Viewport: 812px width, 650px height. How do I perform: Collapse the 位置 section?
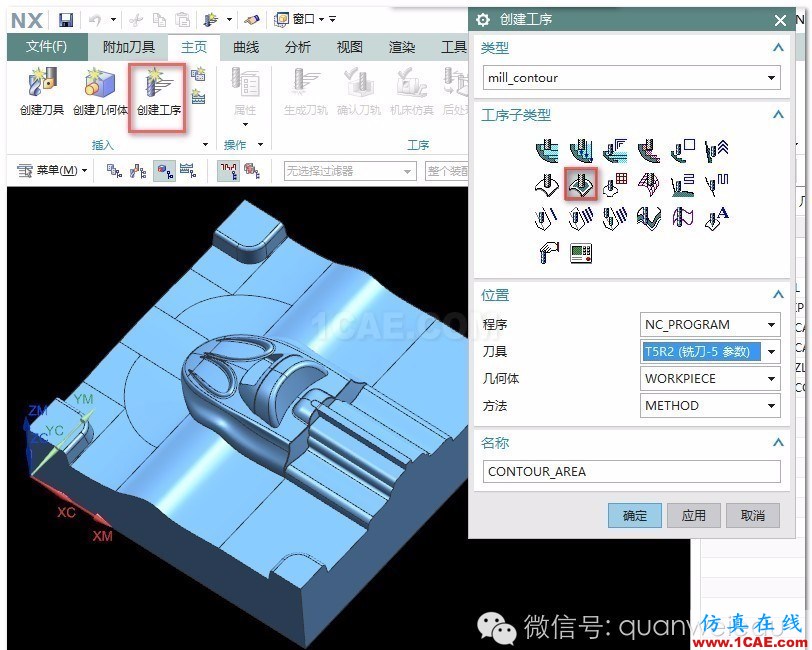[x=777, y=295]
